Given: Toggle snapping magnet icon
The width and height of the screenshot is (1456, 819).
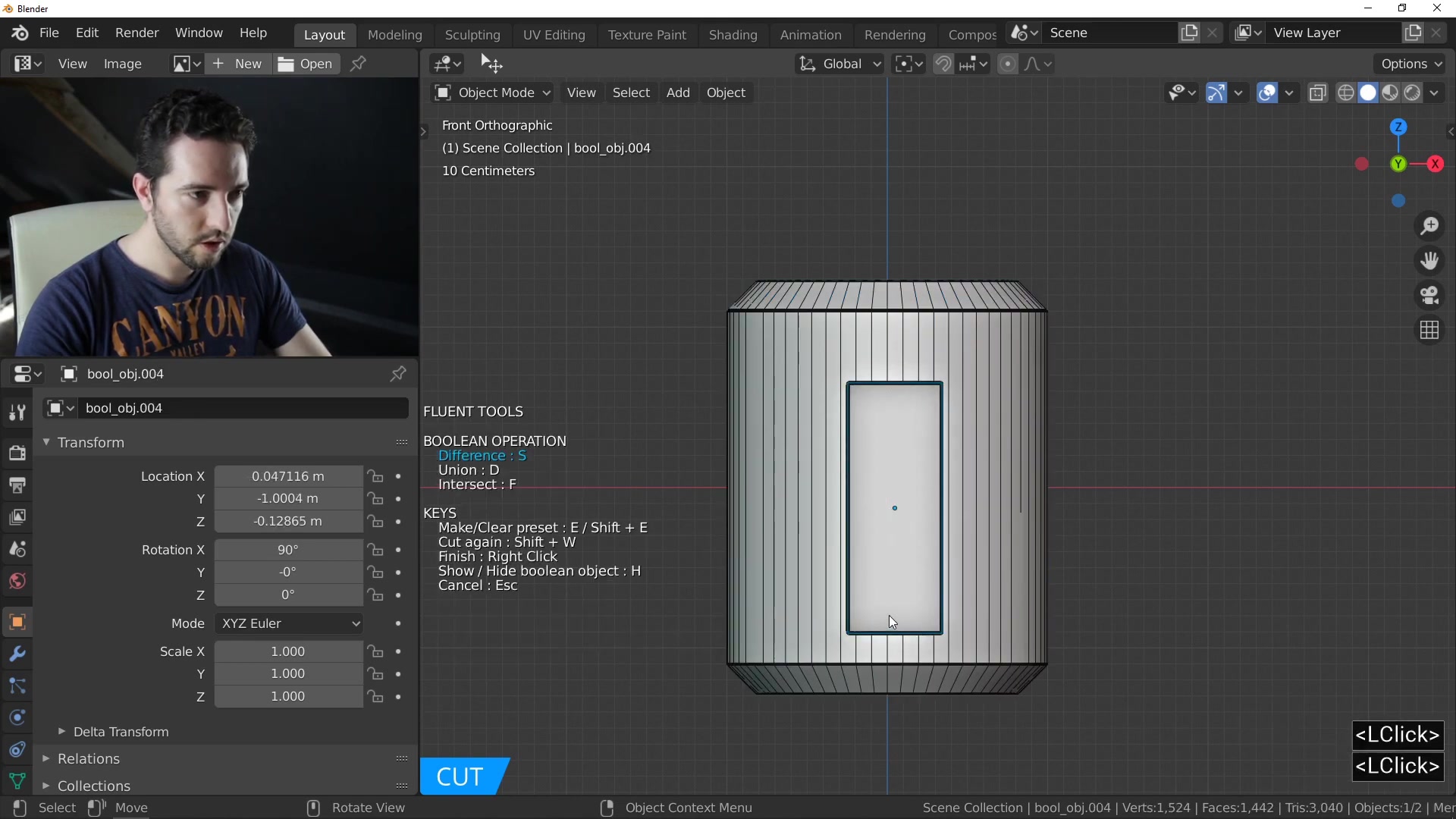Looking at the screenshot, I should [943, 64].
